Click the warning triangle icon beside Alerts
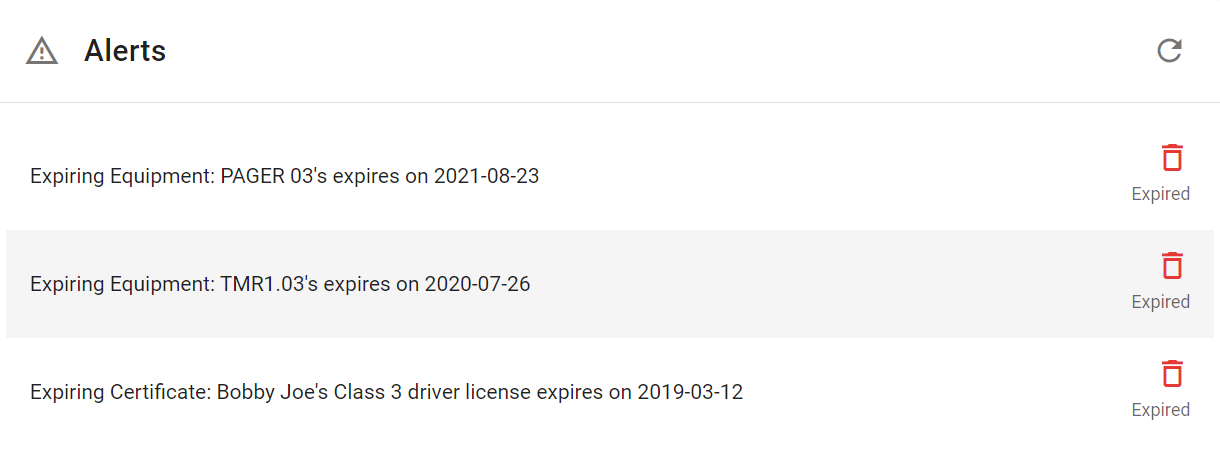The image size is (1220, 461). (x=42, y=51)
